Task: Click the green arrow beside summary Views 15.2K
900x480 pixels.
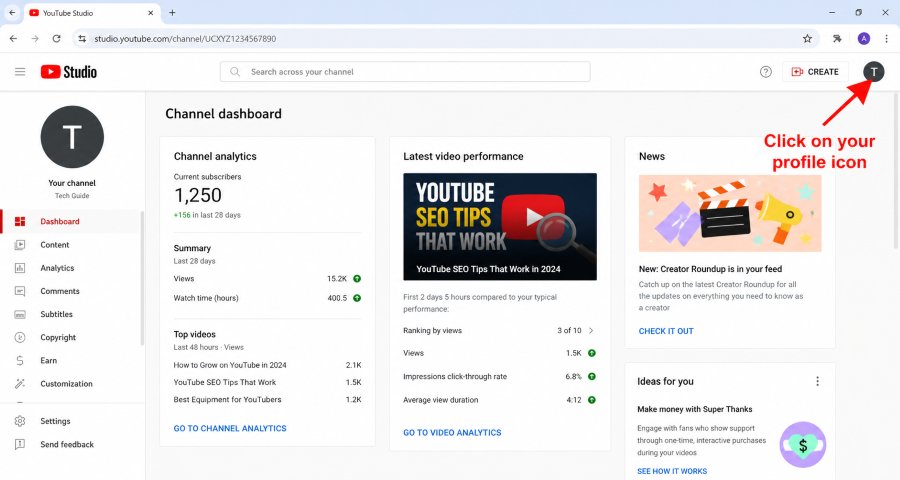Action: [x=357, y=278]
